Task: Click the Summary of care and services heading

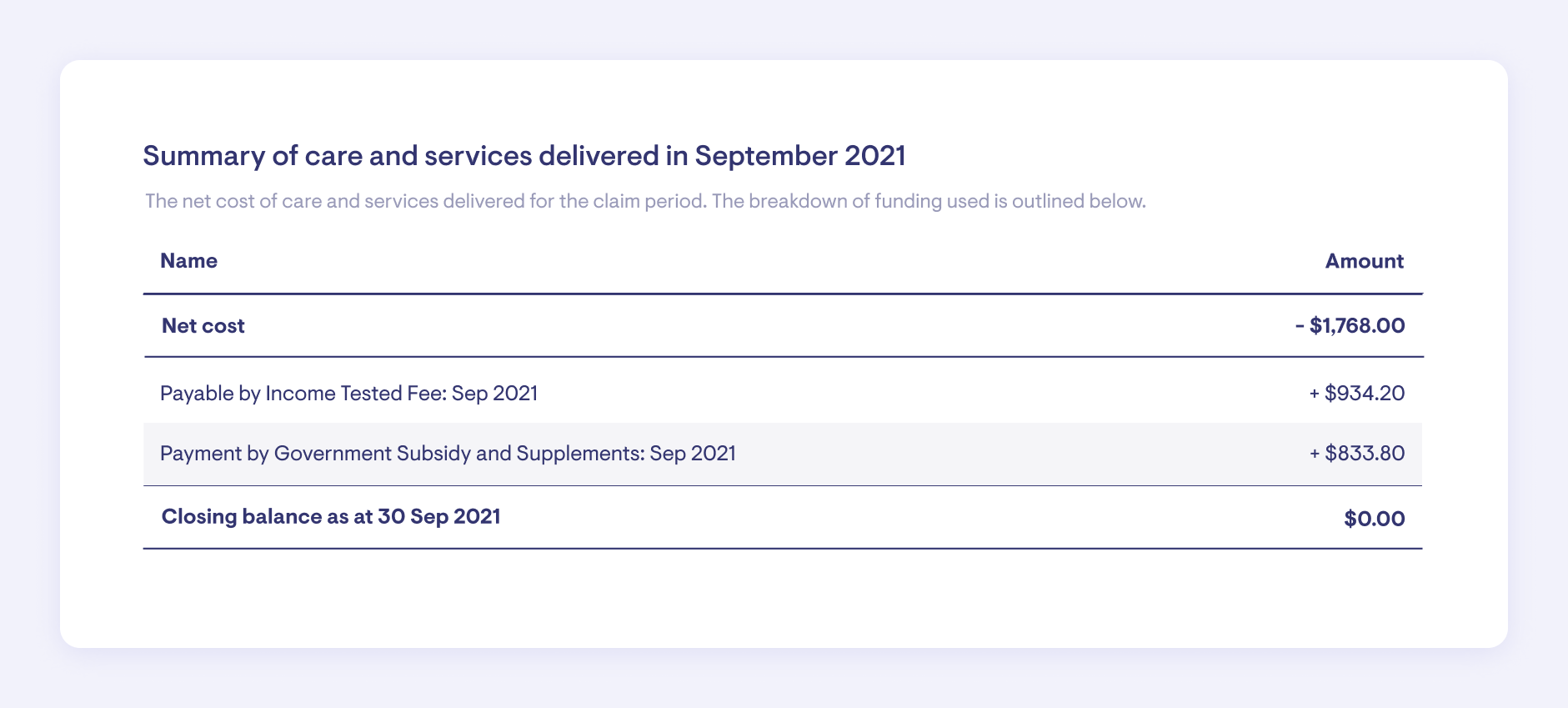Action: pos(524,156)
